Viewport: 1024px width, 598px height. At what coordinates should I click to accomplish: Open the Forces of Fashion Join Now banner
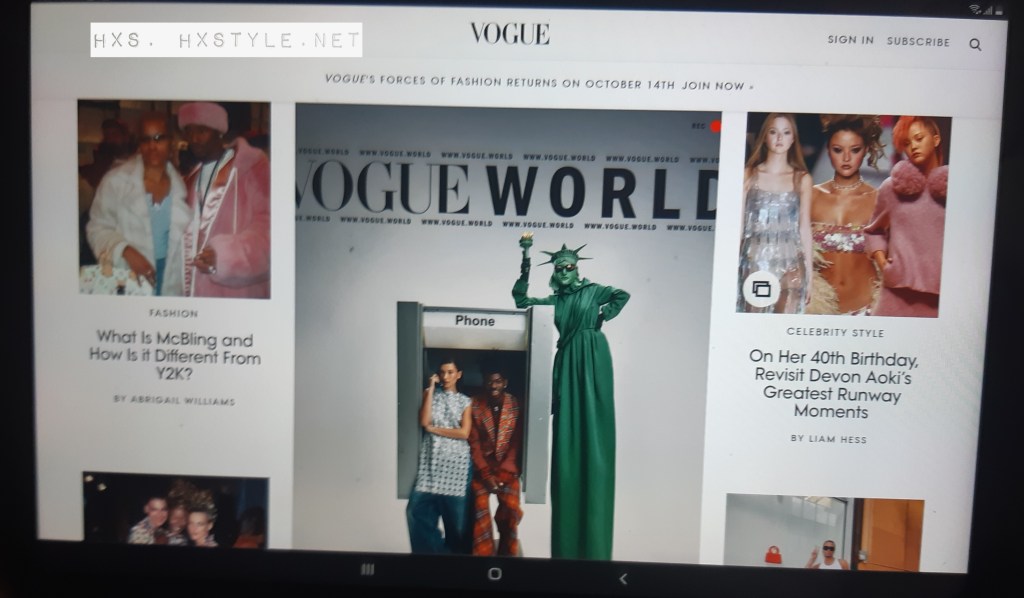click(540, 85)
